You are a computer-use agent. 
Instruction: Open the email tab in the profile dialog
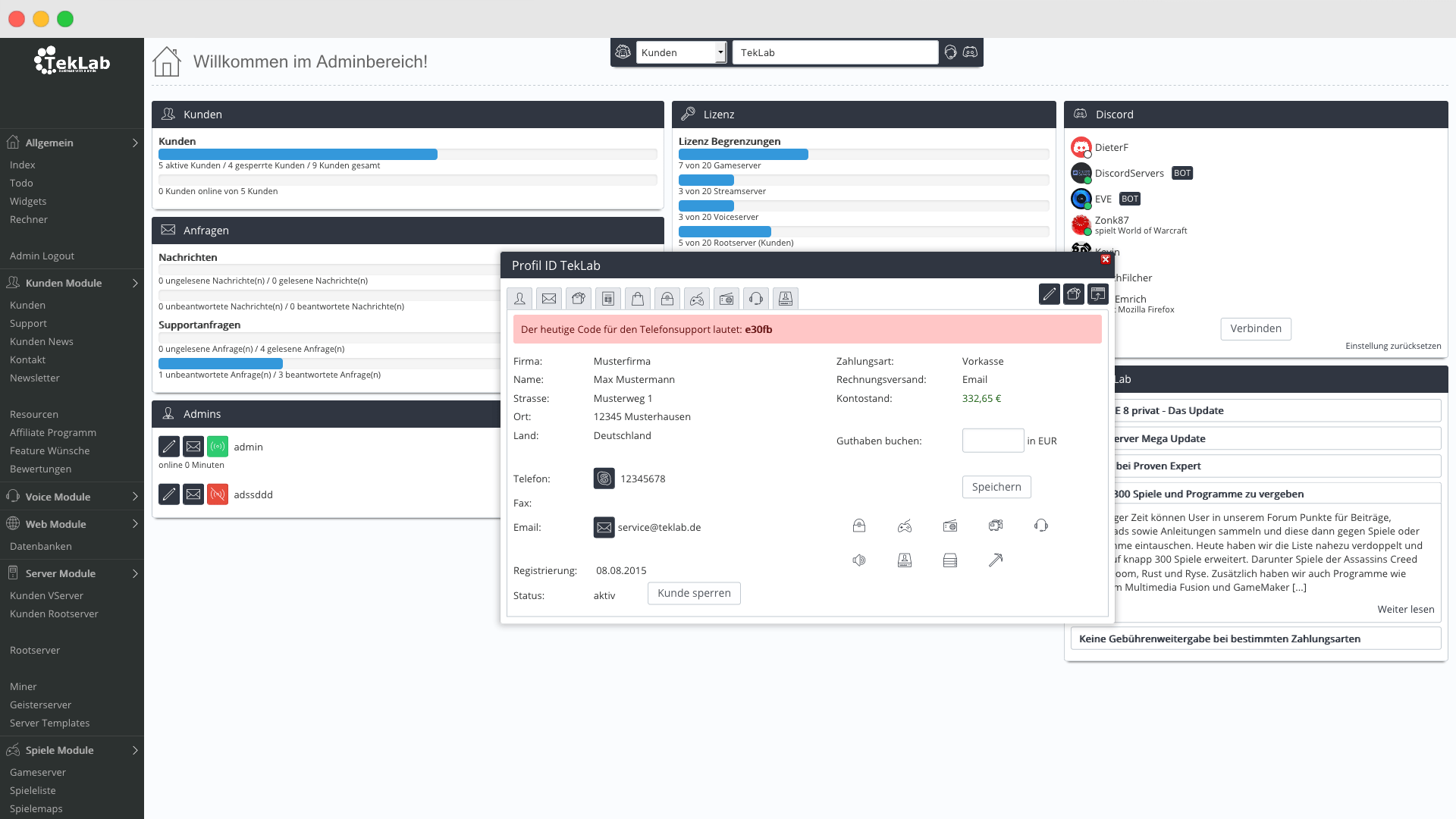click(x=549, y=298)
